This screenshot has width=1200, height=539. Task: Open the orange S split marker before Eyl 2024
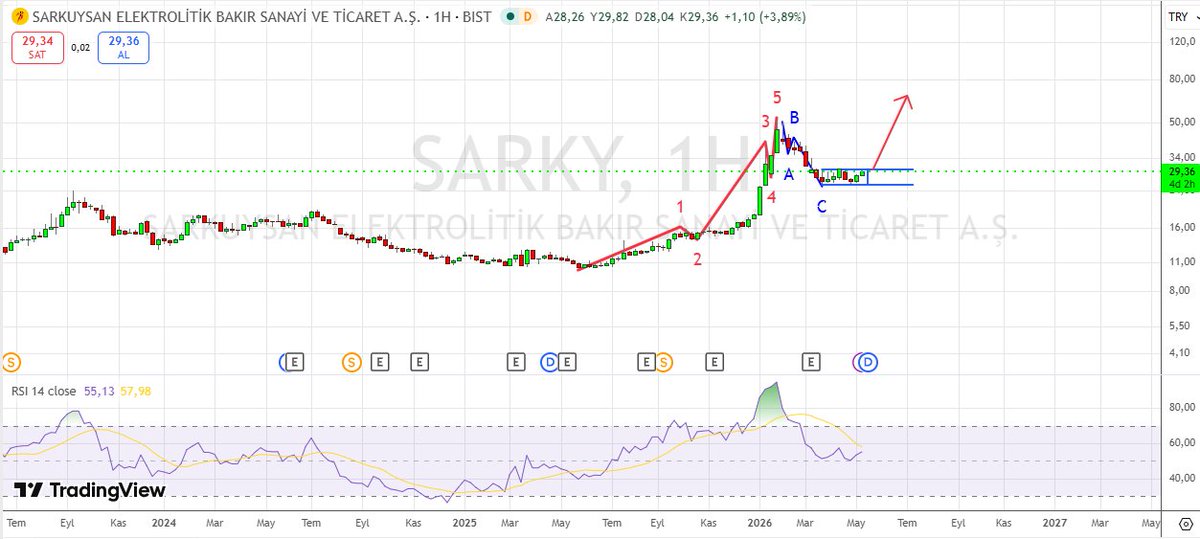click(x=351, y=361)
